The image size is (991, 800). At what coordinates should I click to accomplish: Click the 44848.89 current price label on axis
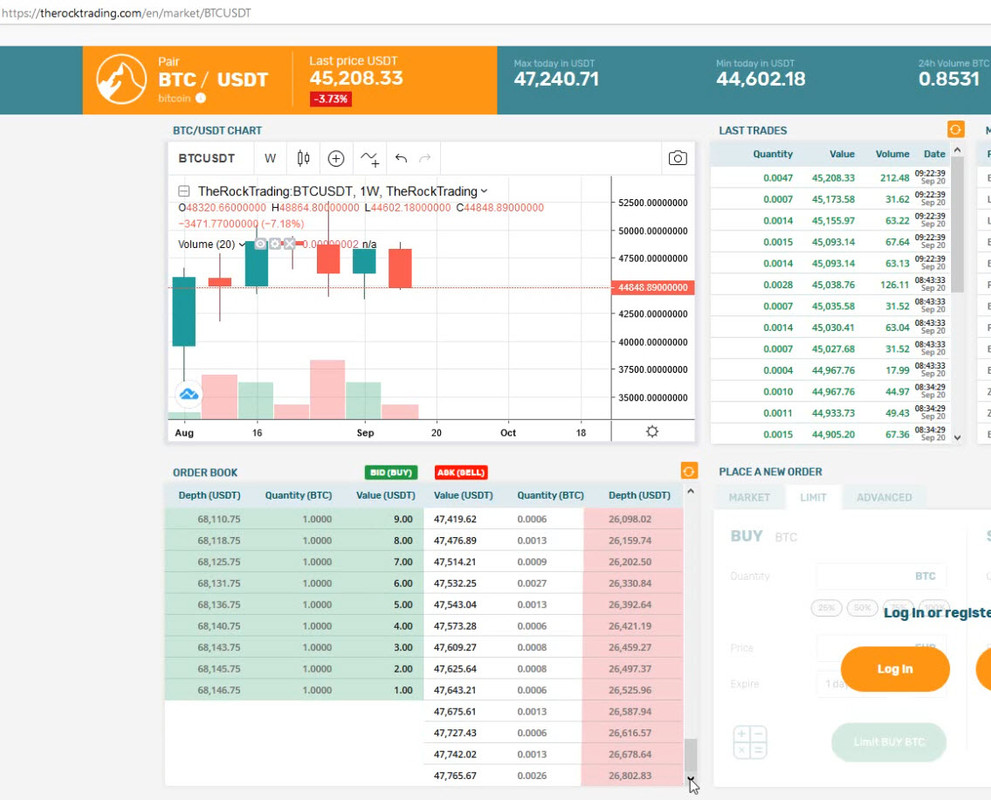point(653,288)
